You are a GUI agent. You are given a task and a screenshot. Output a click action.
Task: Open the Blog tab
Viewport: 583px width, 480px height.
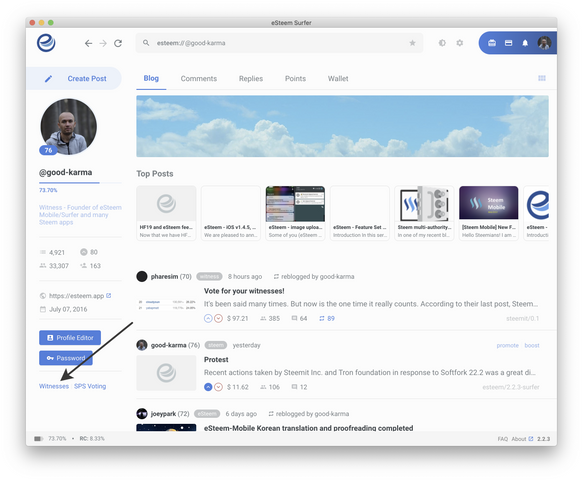click(x=151, y=78)
